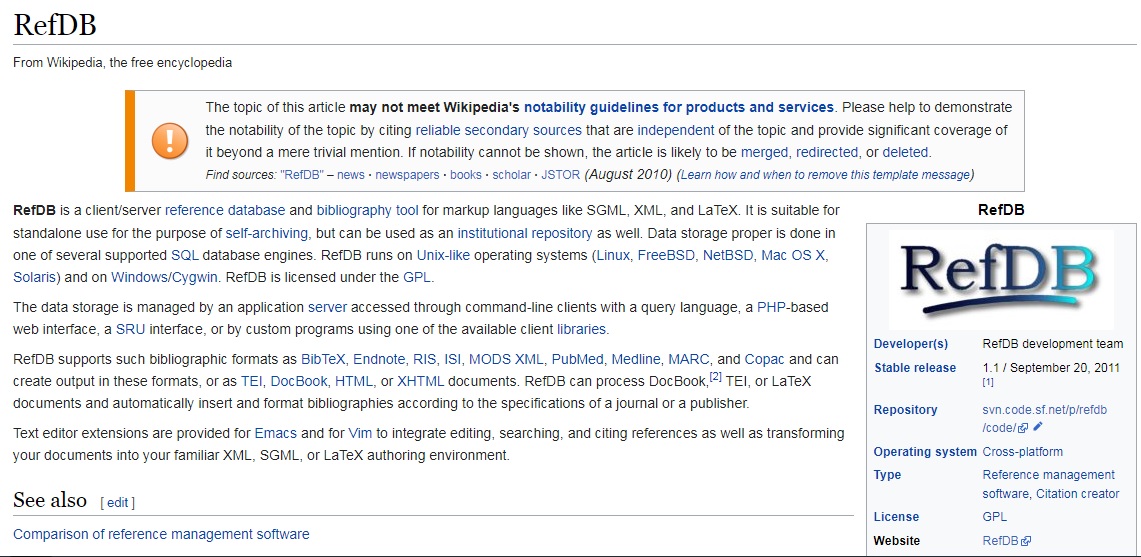Open the bibliography tool link
Image resolution: width=1141 pixels, height=557 pixels.
point(367,211)
